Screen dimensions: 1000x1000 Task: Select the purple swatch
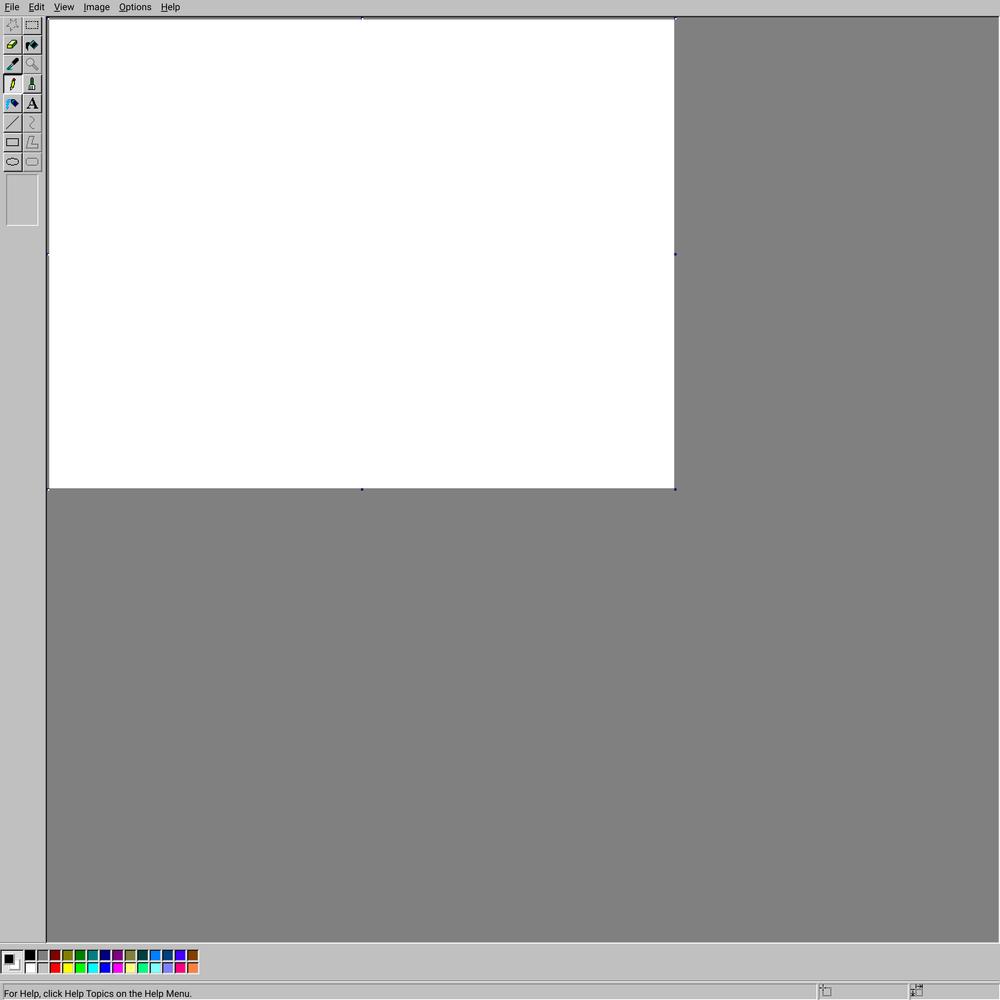(x=117, y=955)
